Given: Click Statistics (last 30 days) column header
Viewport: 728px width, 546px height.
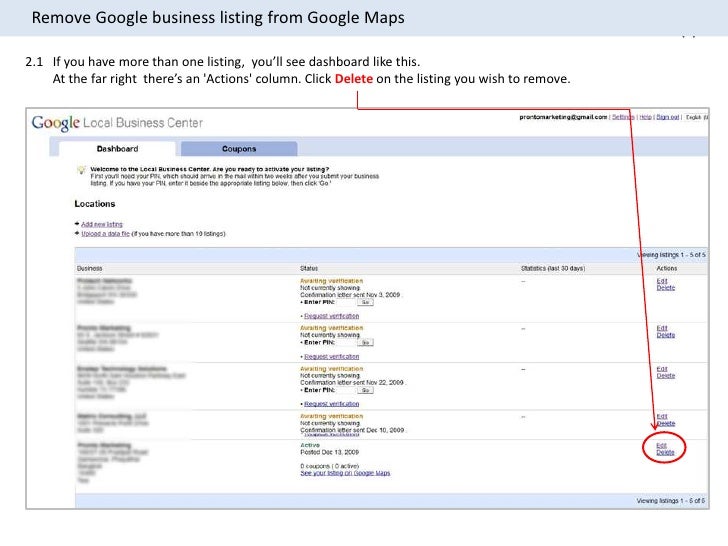Looking at the screenshot, I should 552,268.
